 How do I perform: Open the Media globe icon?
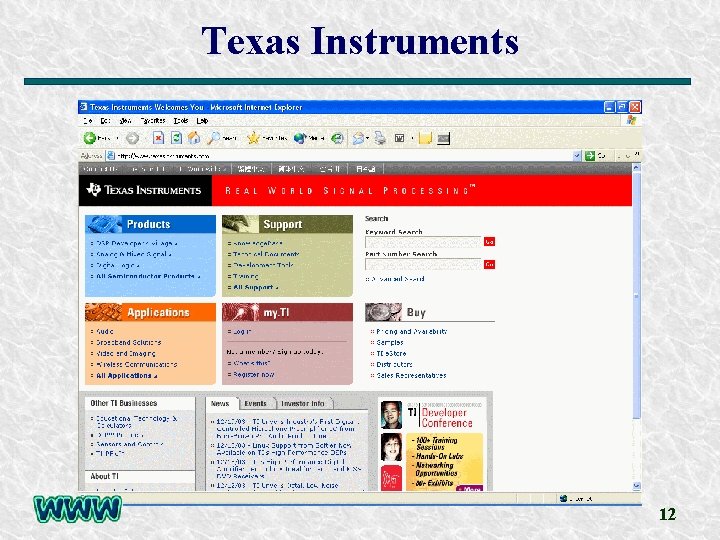300,138
